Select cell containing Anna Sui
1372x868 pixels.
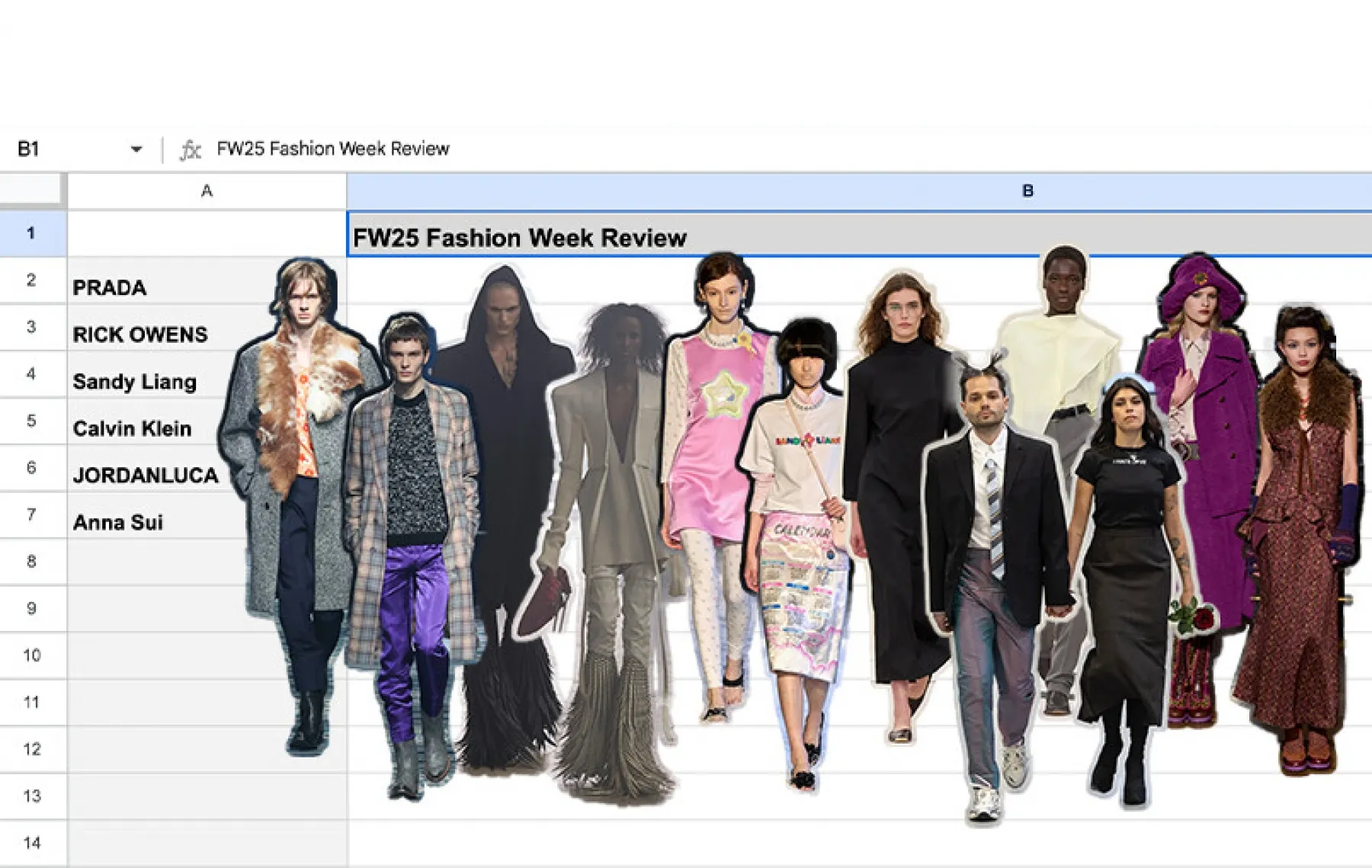click(x=207, y=516)
